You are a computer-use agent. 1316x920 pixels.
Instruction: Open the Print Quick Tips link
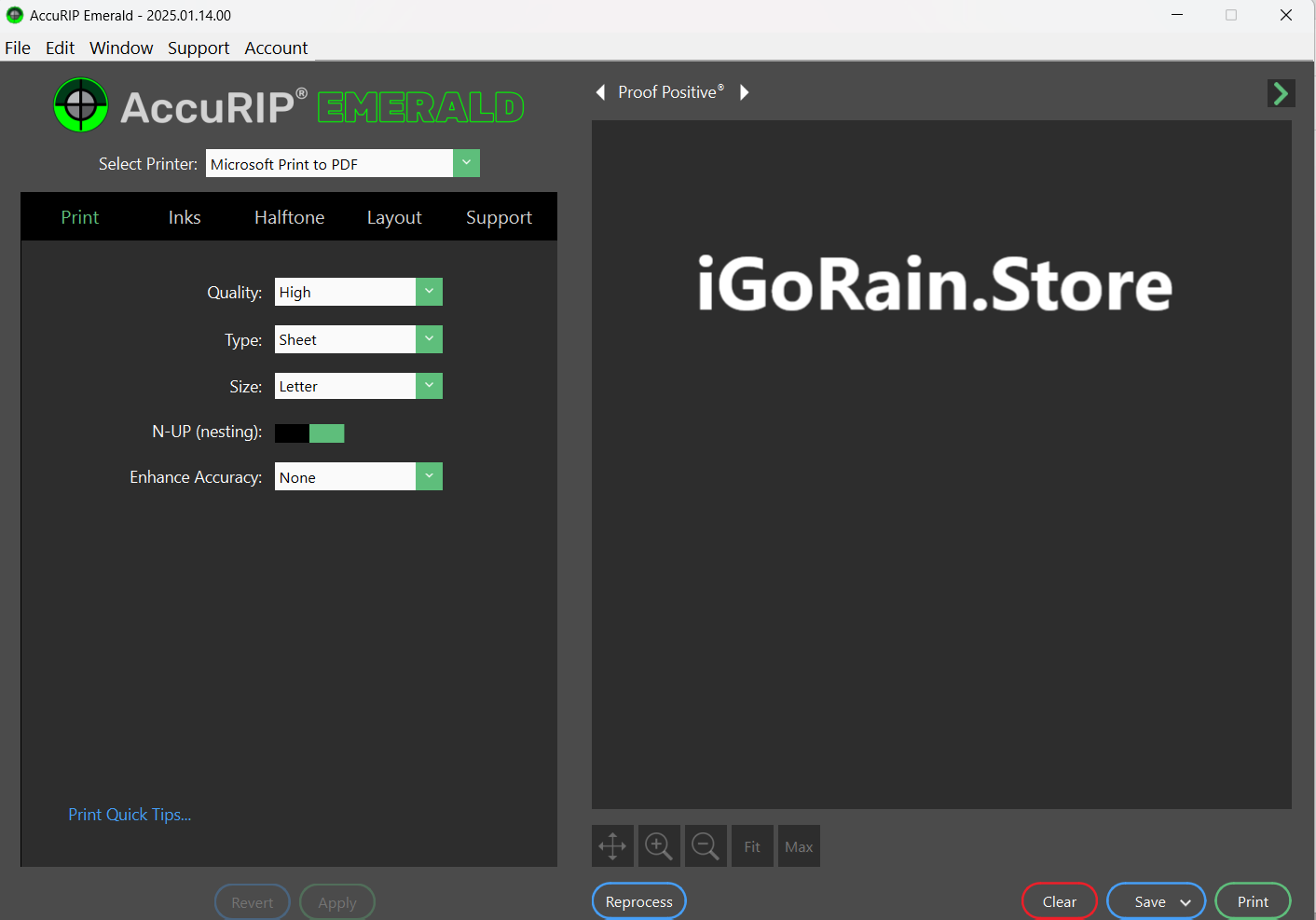pos(130,815)
